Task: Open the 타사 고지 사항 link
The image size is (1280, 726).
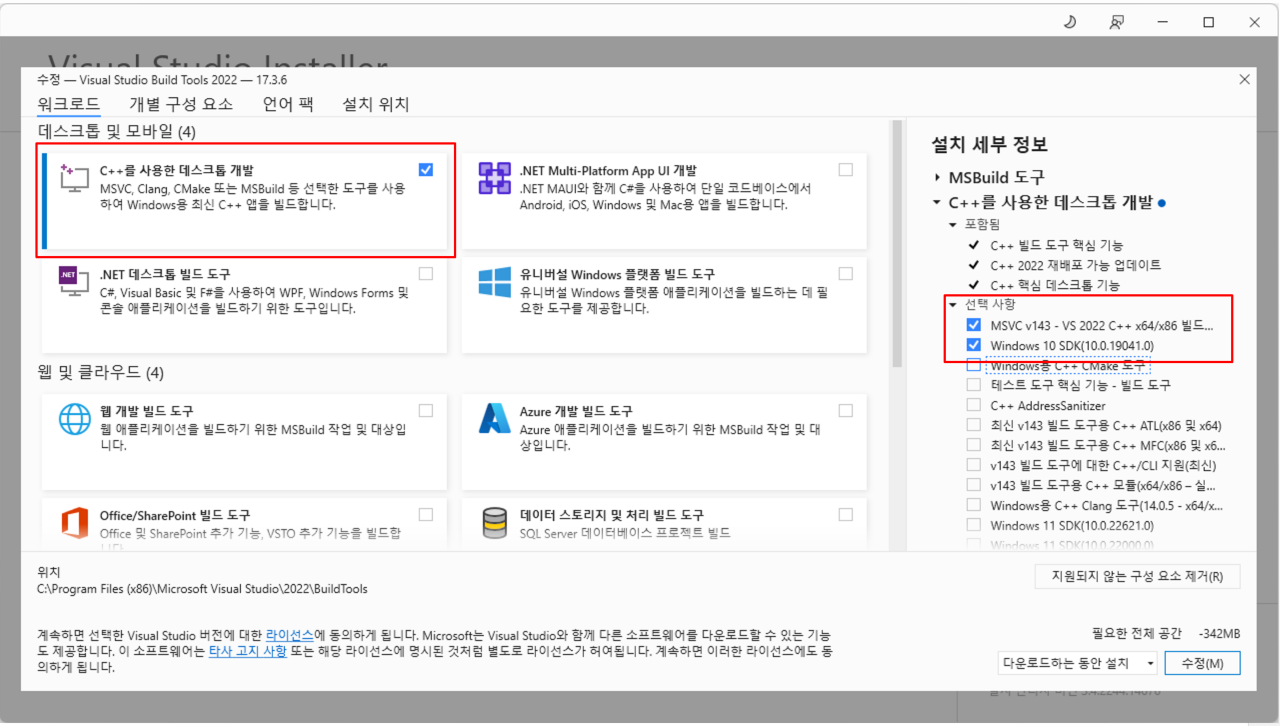Action: 247,650
